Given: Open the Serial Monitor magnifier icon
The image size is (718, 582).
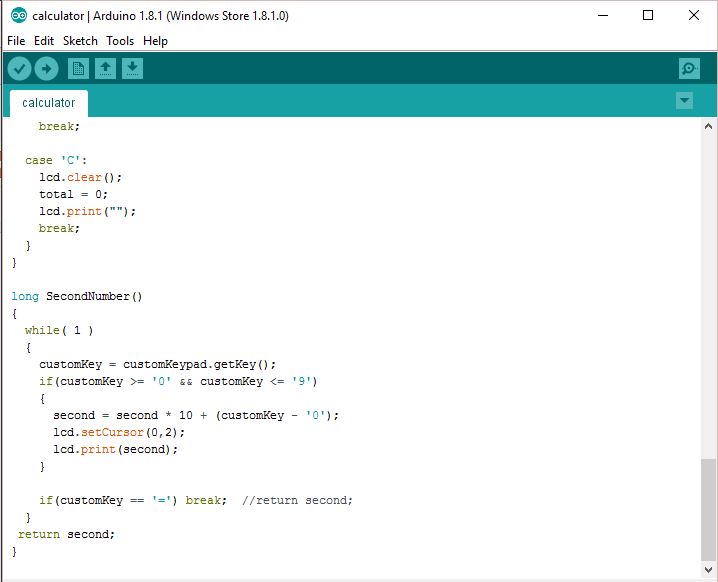Looking at the screenshot, I should [x=689, y=69].
